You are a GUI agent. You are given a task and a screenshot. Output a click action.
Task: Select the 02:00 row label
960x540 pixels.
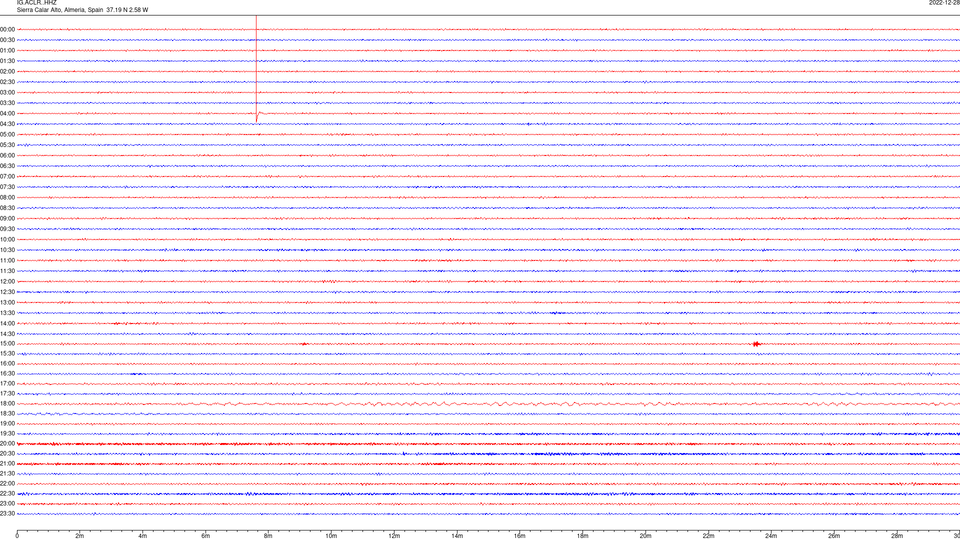click(7, 72)
